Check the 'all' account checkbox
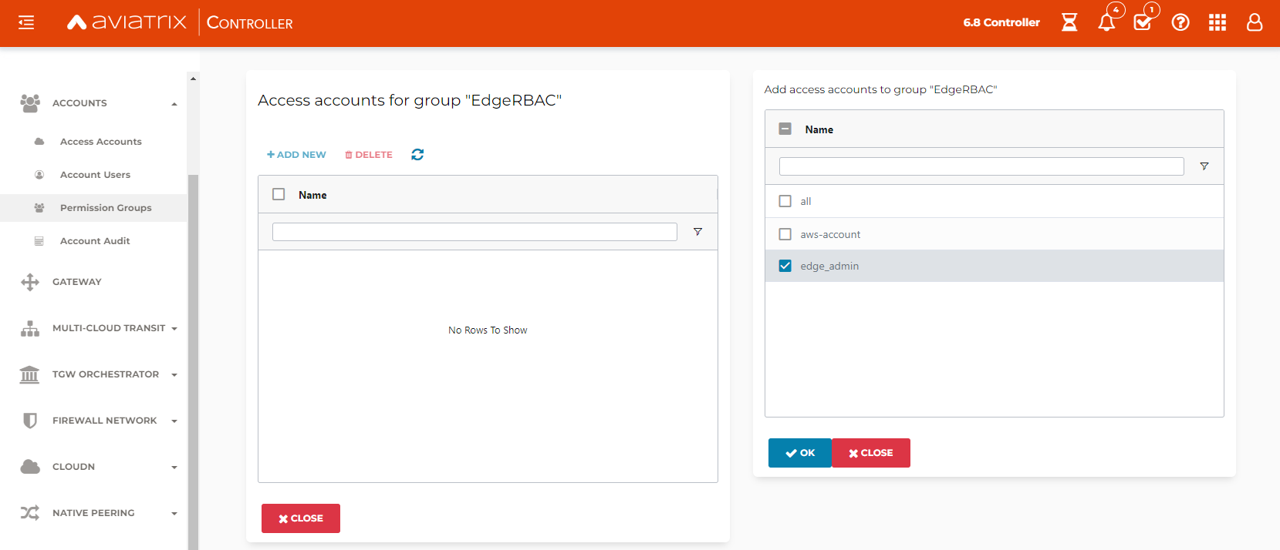1280x550 pixels. click(x=785, y=201)
